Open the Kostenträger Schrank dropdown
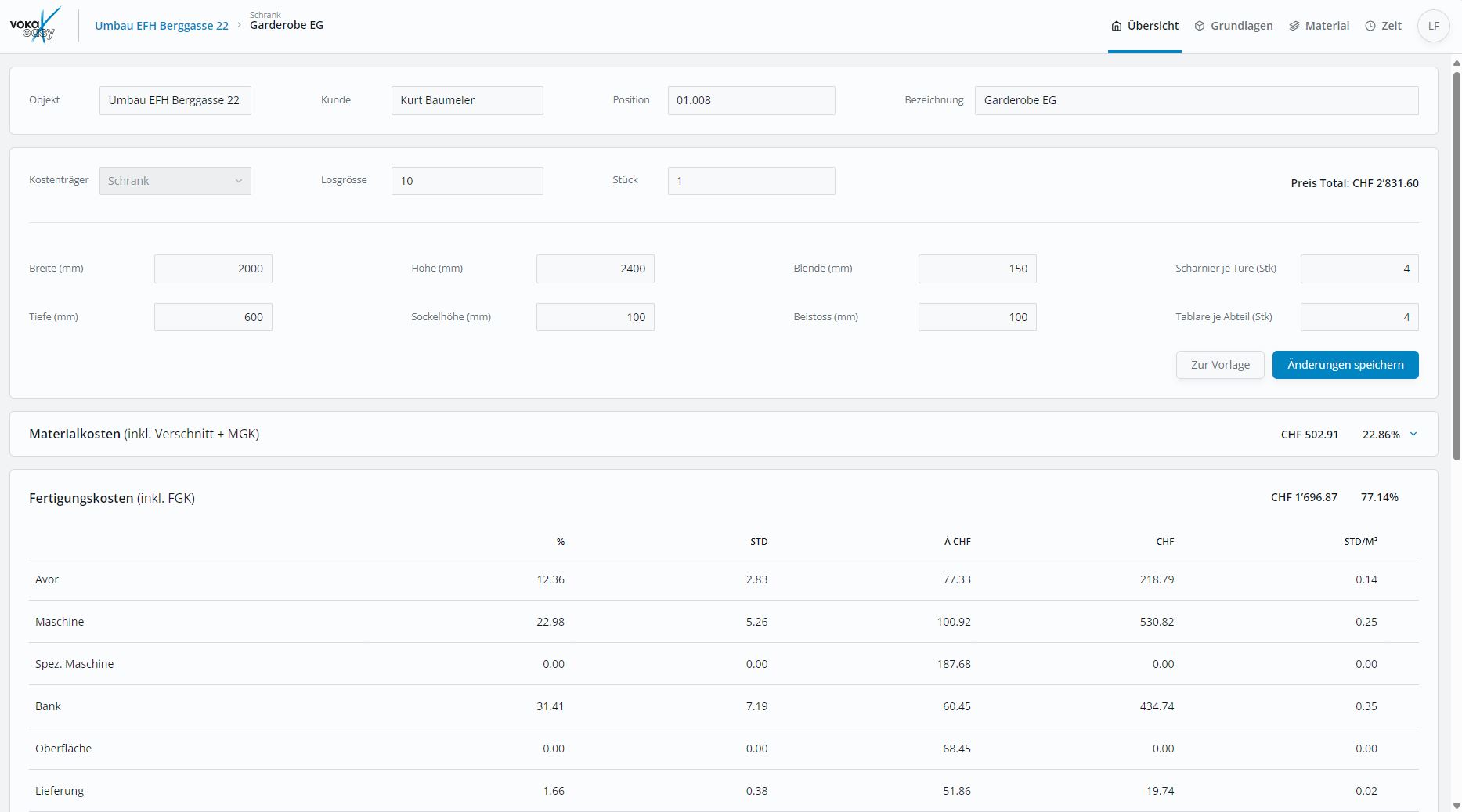The image size is (1462, 812). pyautogui.click(x=175, y=181)
